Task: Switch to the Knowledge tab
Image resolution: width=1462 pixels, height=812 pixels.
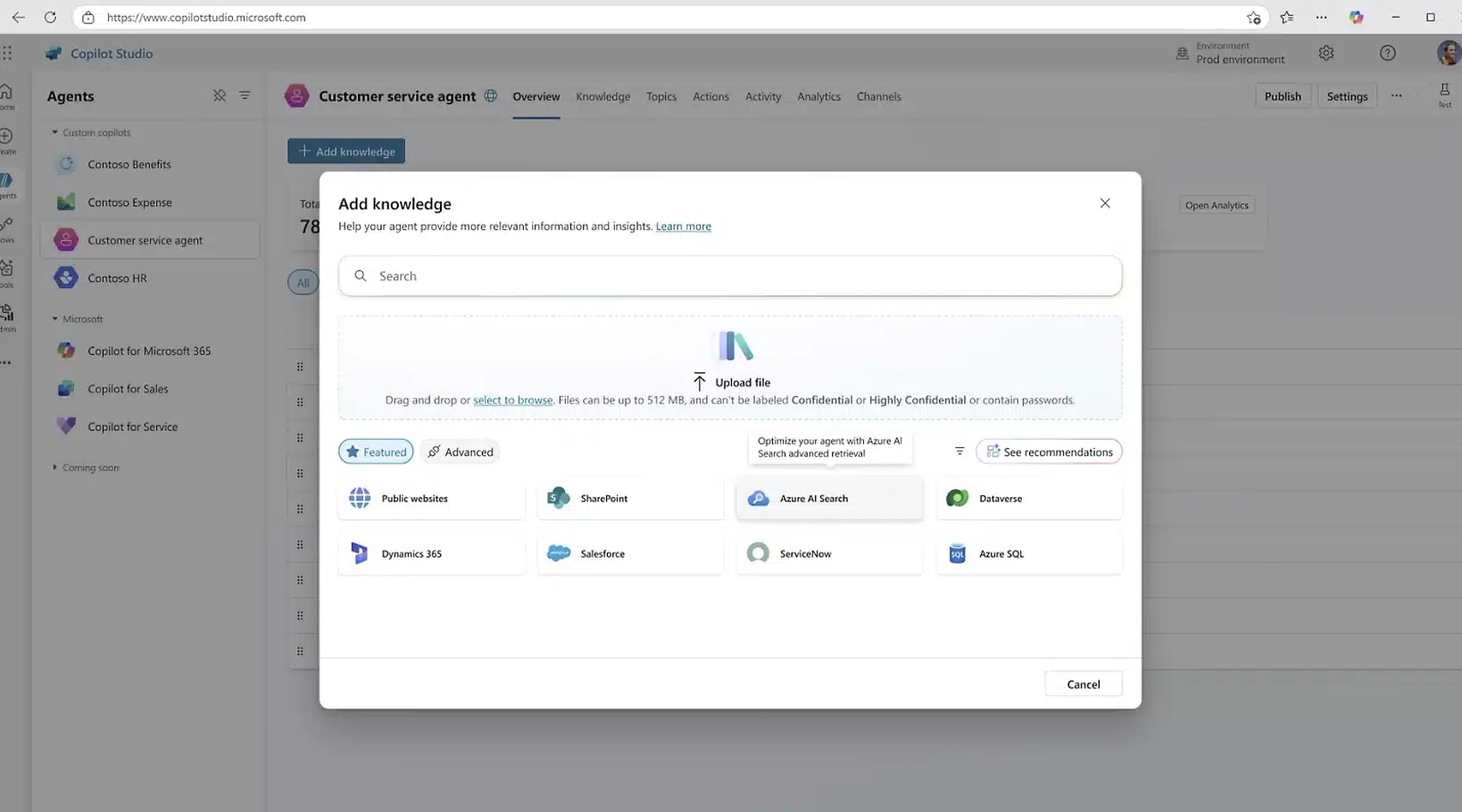Action: (x=602, y=96)
